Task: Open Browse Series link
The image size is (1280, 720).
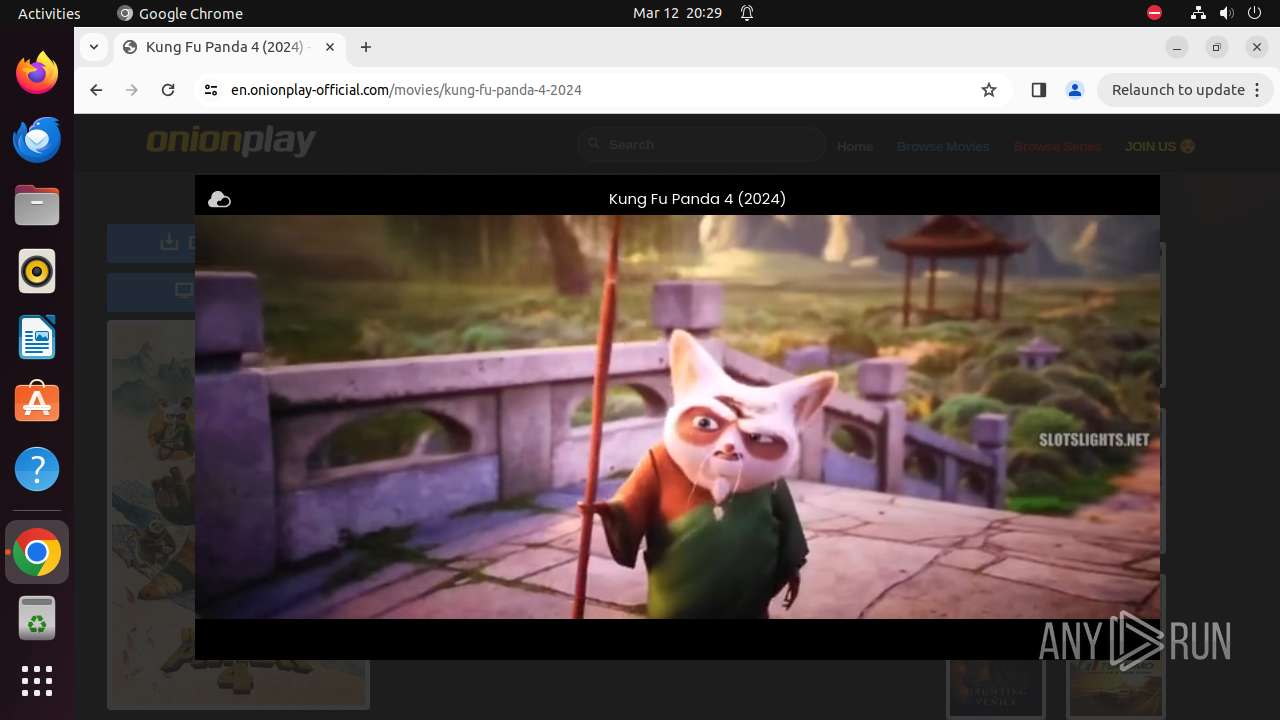Action: point(1057,146)
